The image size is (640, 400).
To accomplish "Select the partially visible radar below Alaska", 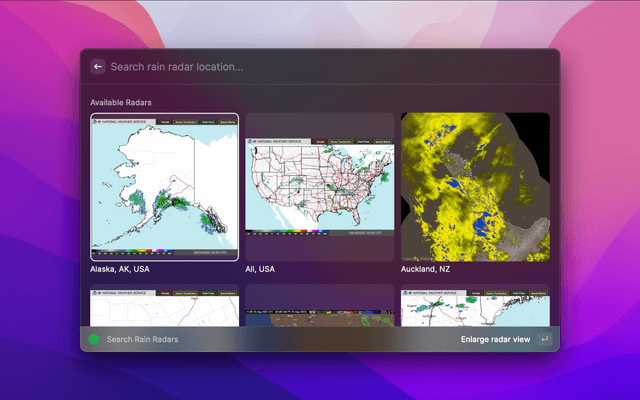I will (x=164, y=307).
